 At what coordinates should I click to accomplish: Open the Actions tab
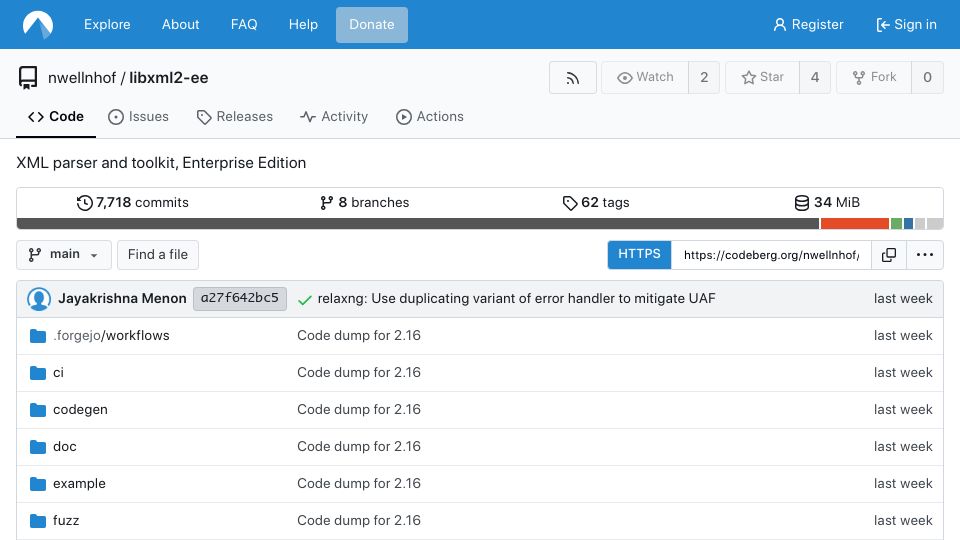point(430,116)
